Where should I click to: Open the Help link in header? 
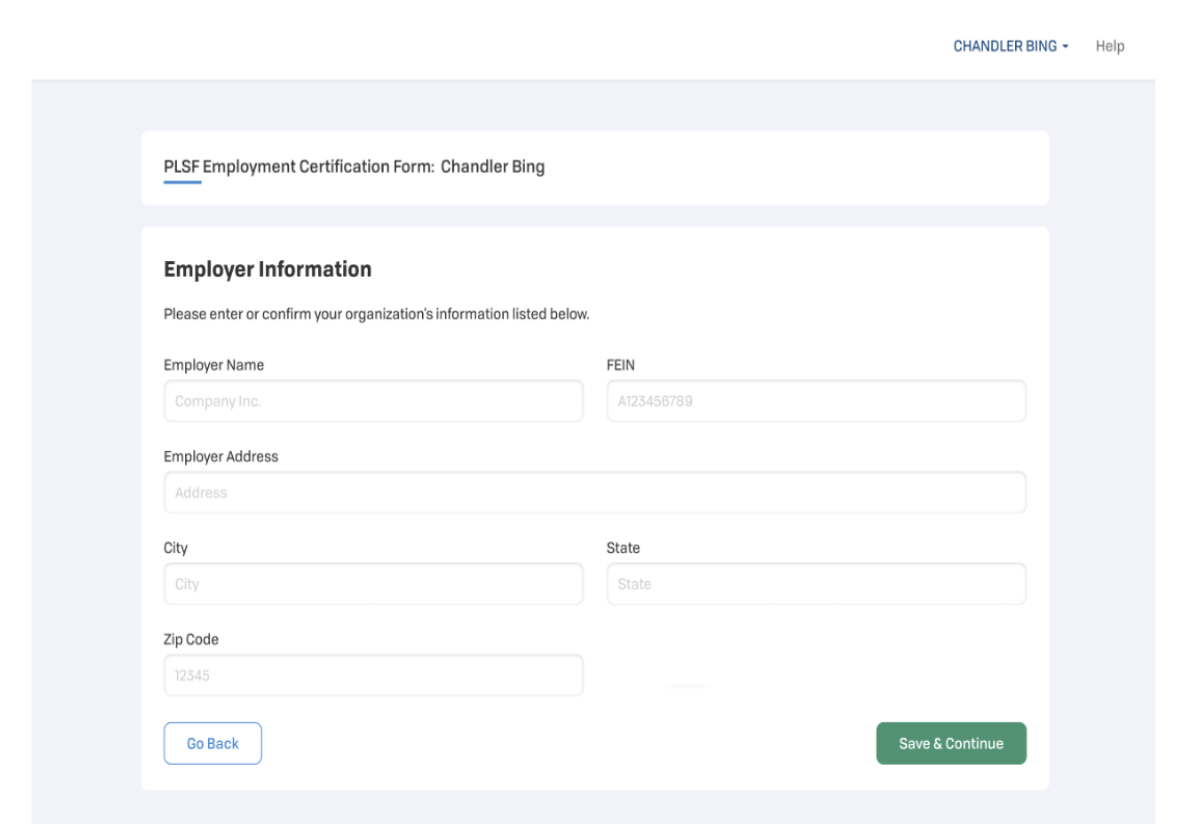point(1110,46)
